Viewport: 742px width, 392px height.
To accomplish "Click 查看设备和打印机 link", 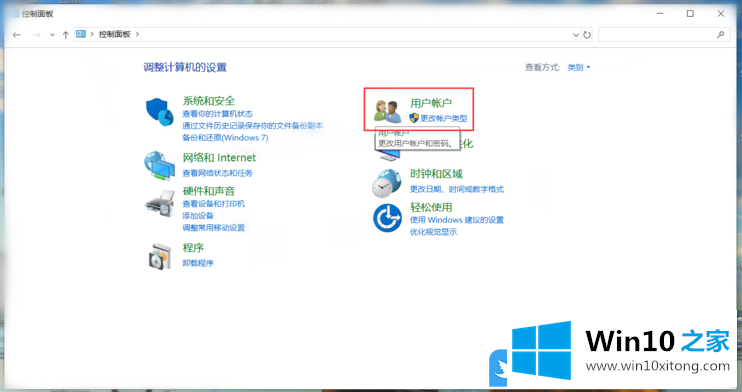I will pyautogui.click(x=213, y=204).
